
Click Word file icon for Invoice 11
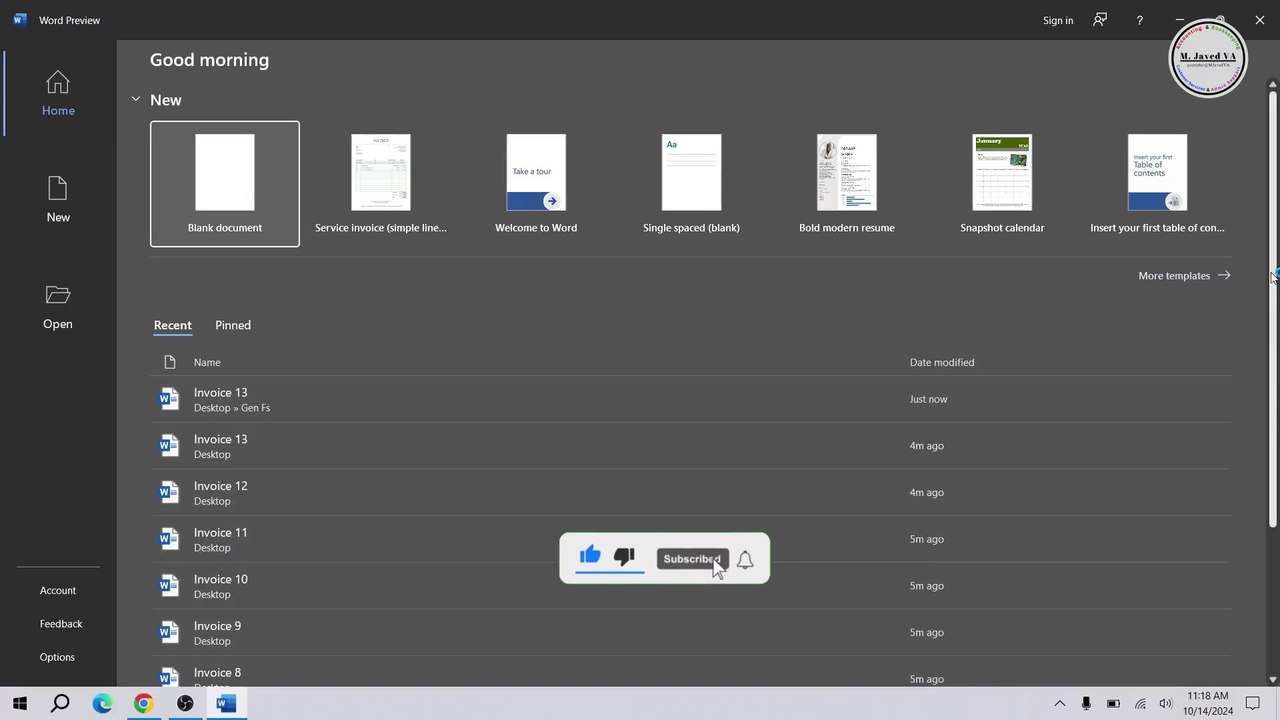click(169, 539)
